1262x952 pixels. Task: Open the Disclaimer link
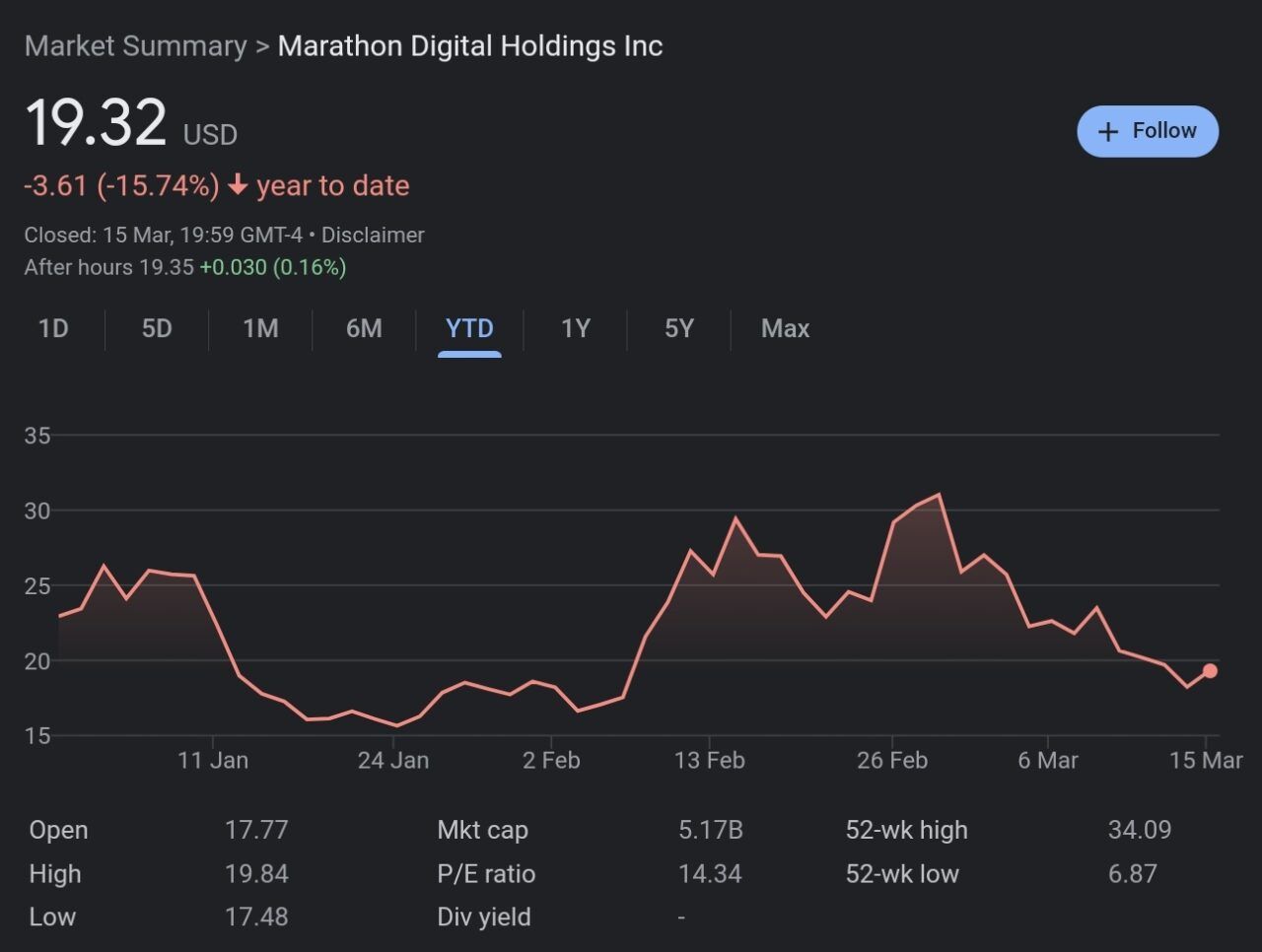373,235
